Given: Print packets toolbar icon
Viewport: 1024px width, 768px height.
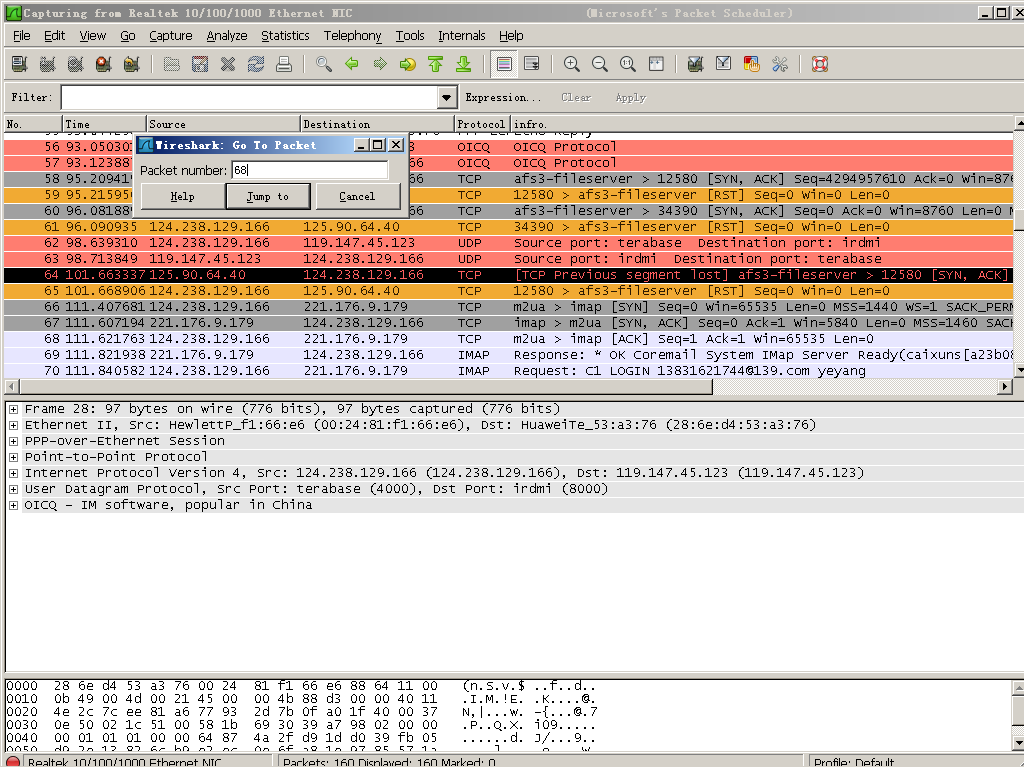Looking at the screenshot, I should [284, 64].
